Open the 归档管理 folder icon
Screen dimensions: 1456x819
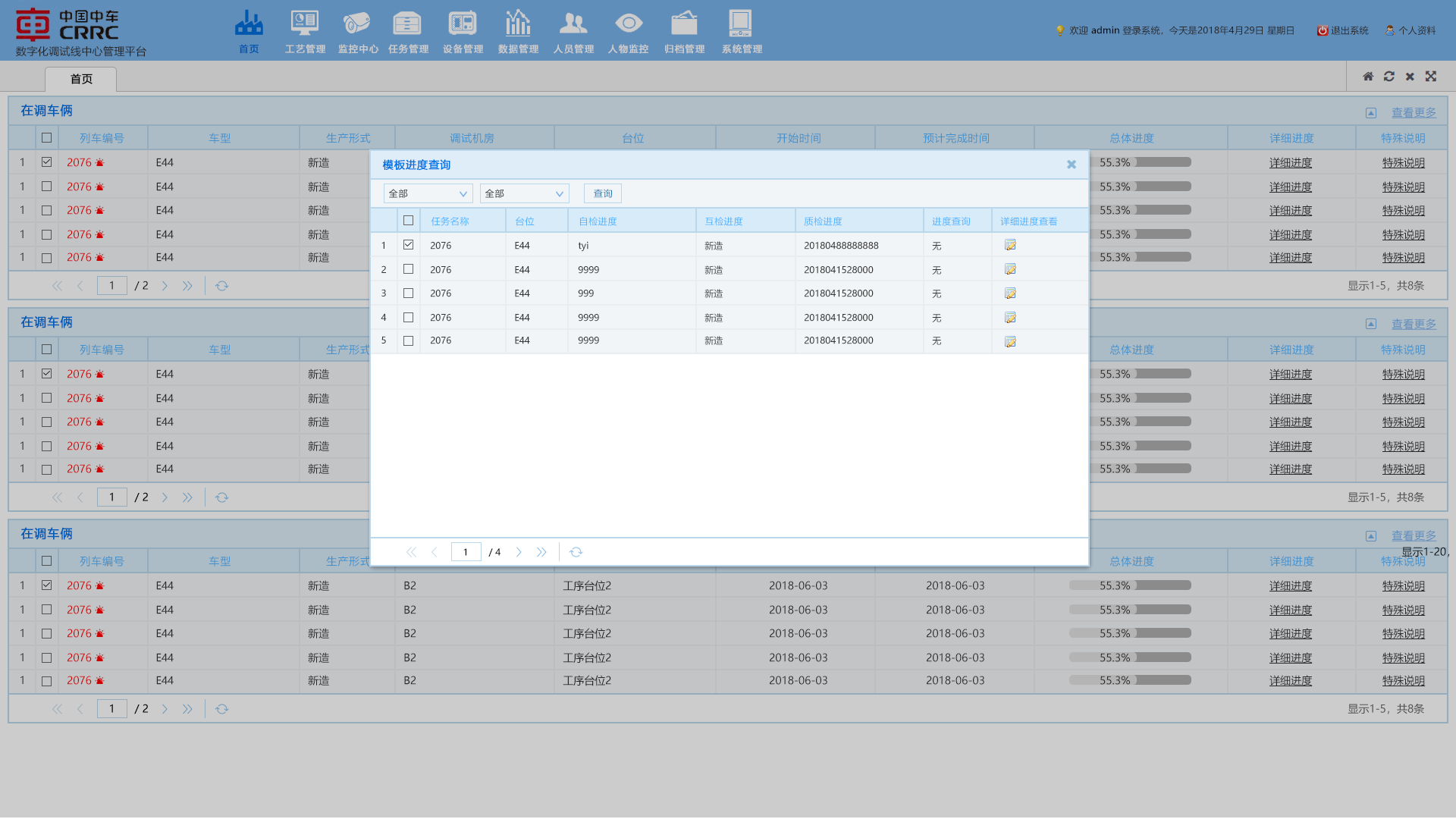684,24
